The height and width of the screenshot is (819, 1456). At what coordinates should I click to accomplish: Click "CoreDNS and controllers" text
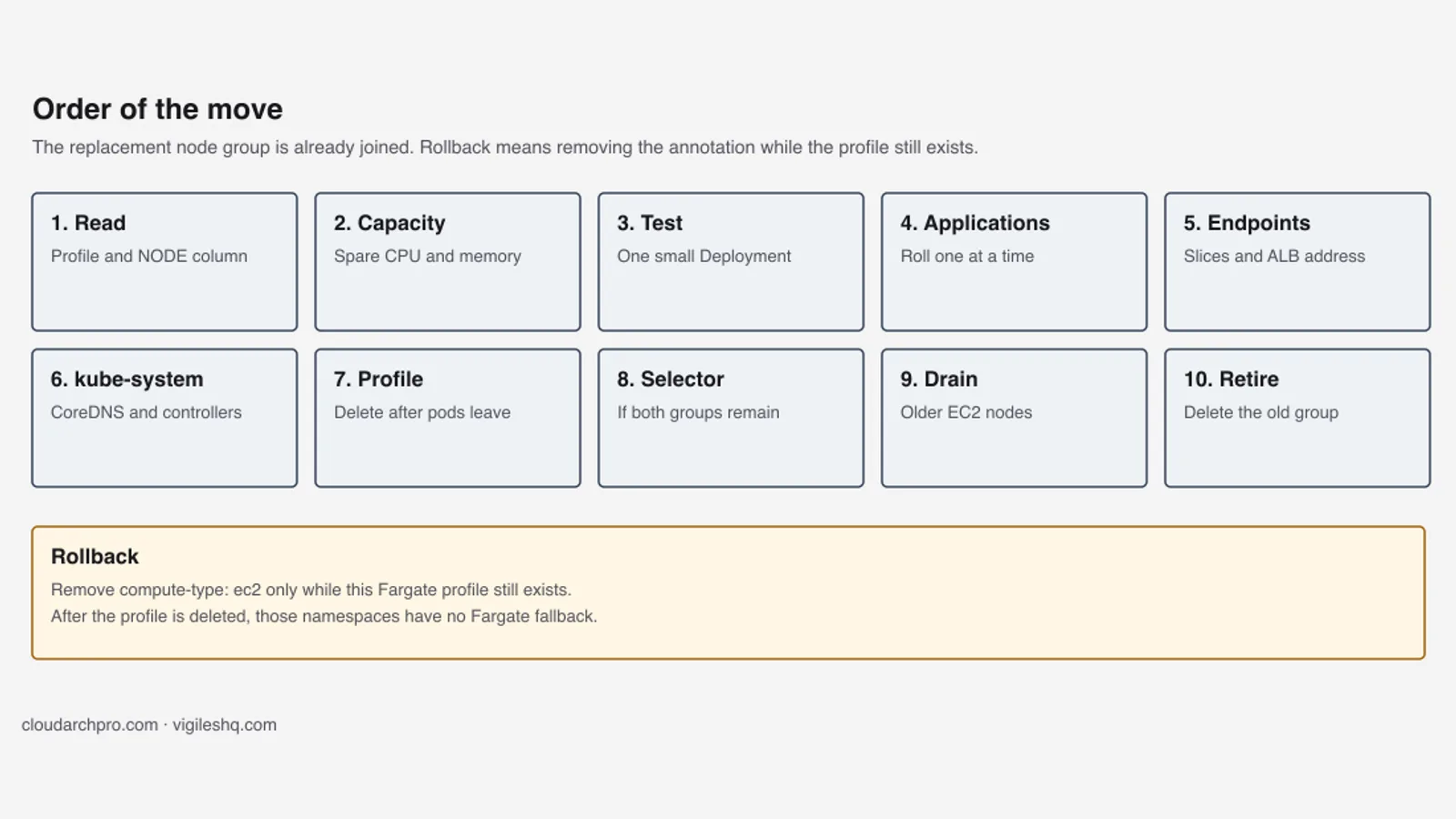point(147,412)
